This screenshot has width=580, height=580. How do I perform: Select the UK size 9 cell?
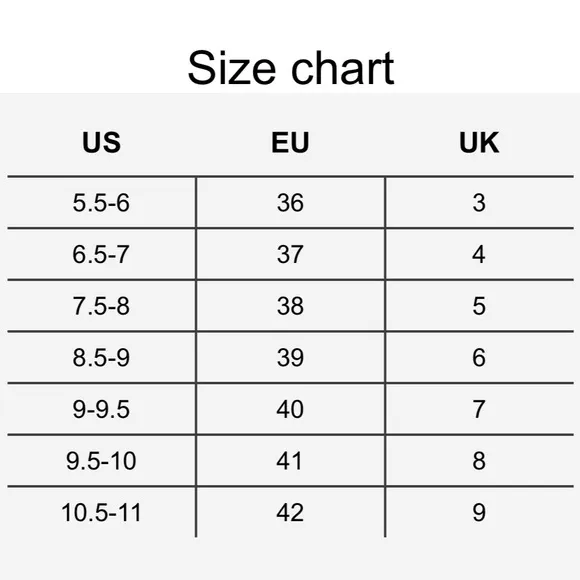[x=479, y=513]
